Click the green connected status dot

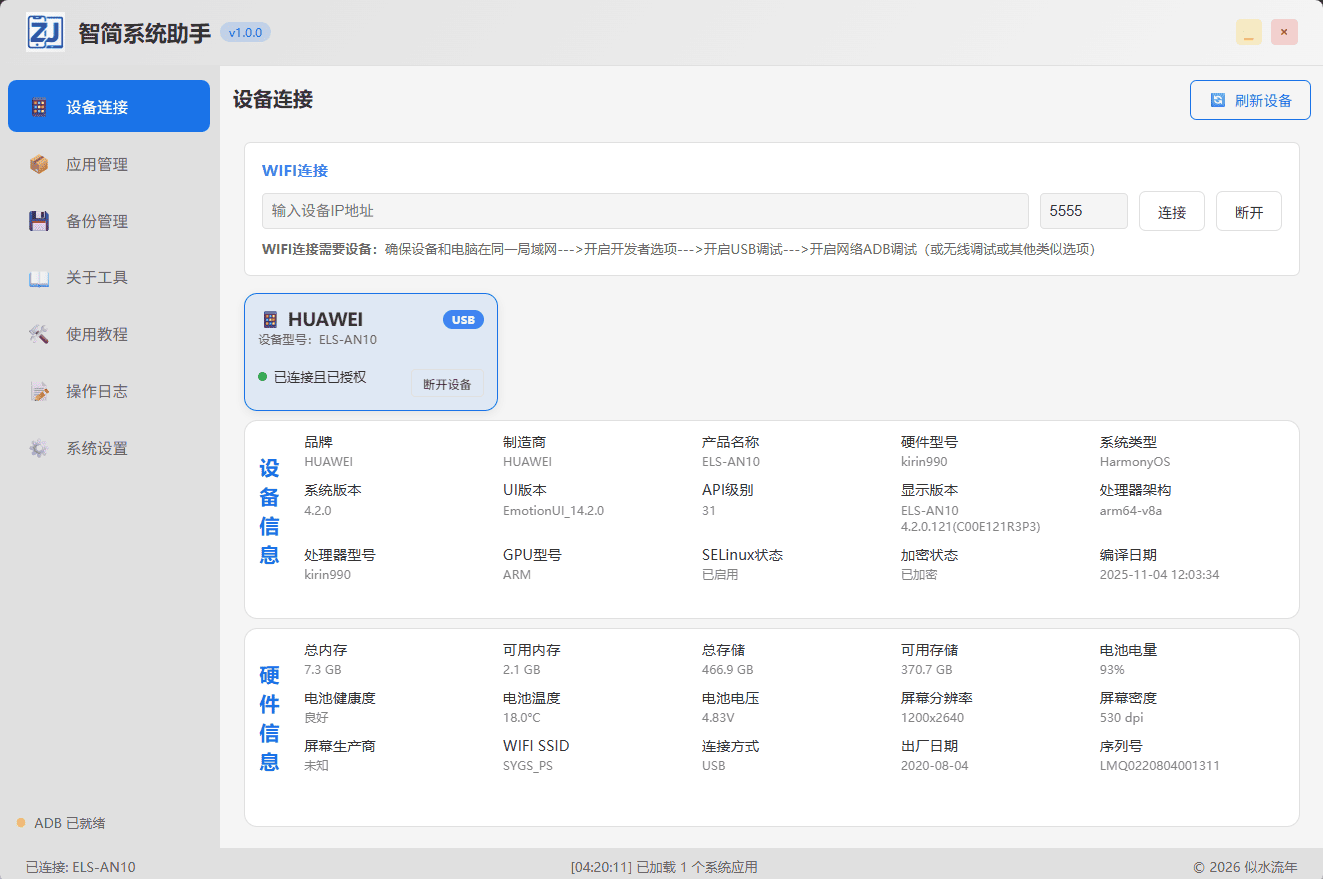point(263,377)
